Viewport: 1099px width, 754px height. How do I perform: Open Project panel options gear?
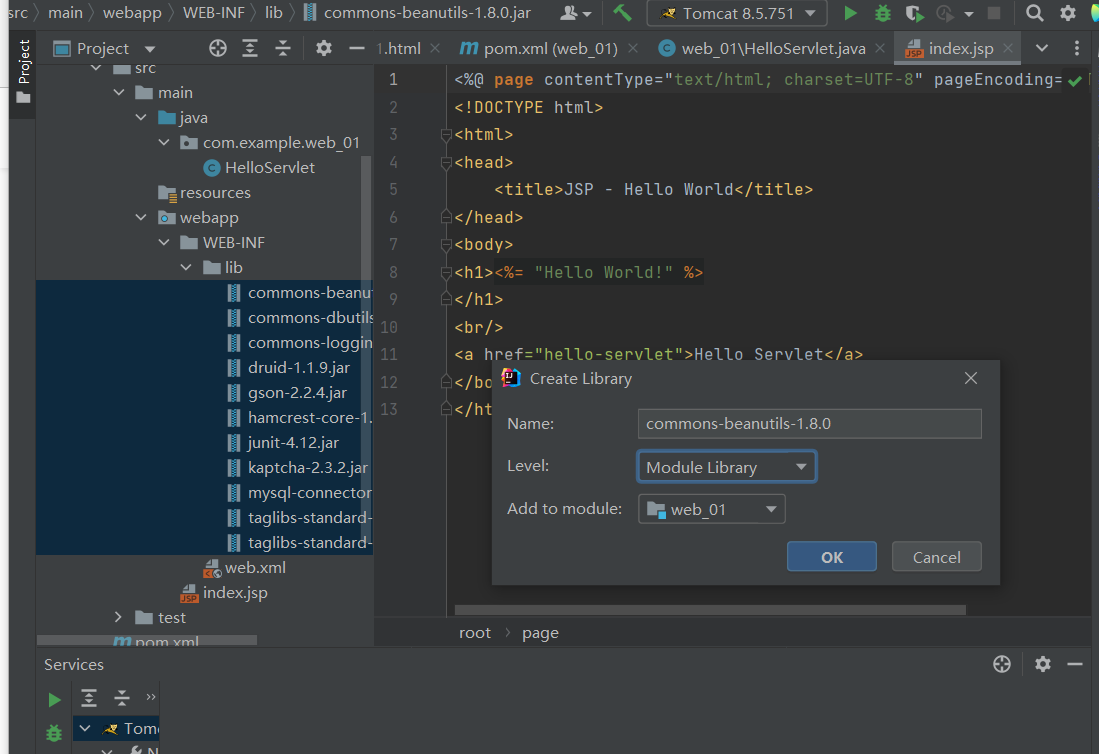click(323, 48)
